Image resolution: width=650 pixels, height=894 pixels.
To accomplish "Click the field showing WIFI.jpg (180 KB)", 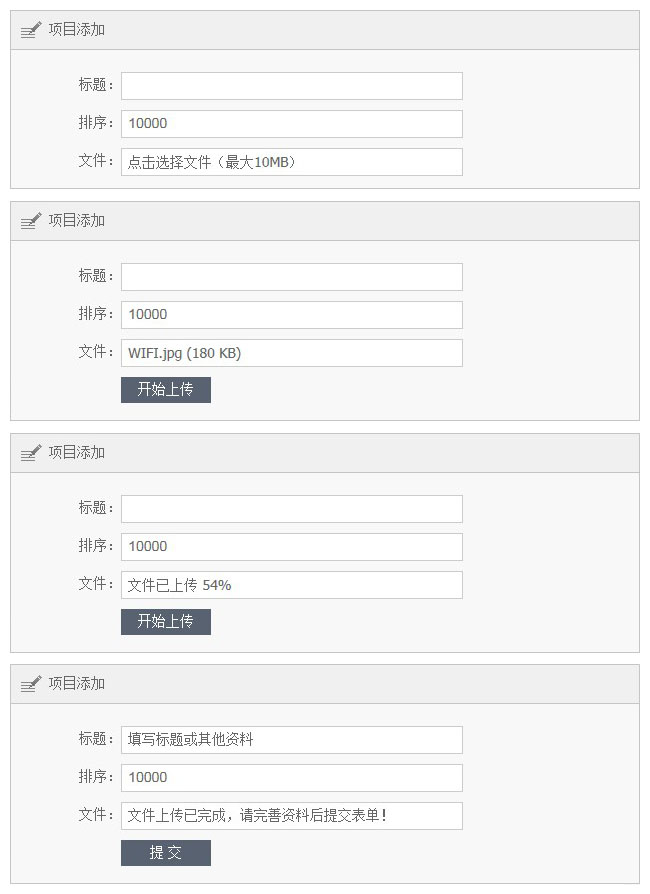I will pyautogui.click(x=291, y=353).
